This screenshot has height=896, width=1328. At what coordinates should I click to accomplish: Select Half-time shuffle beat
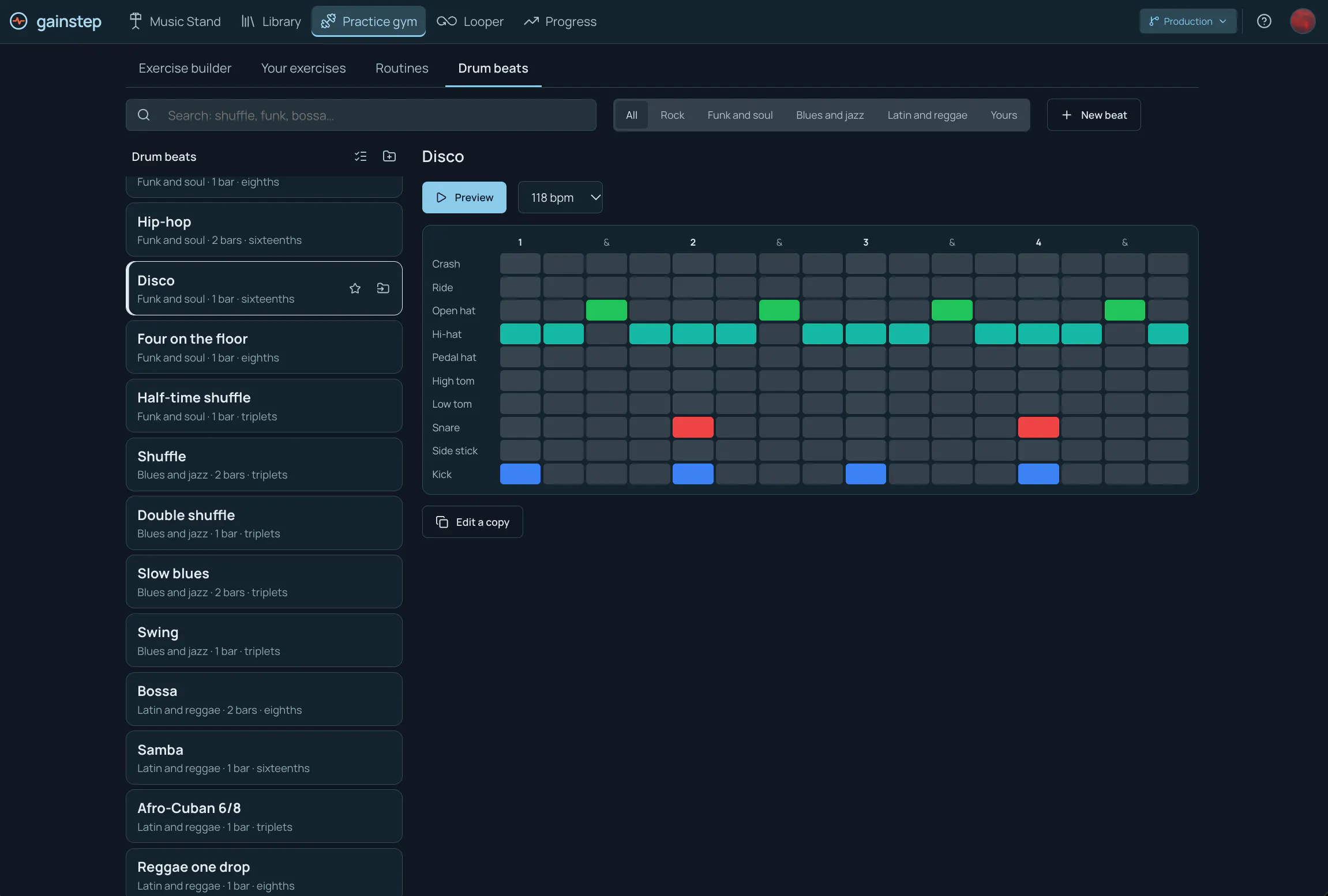[x=264, y=406]
